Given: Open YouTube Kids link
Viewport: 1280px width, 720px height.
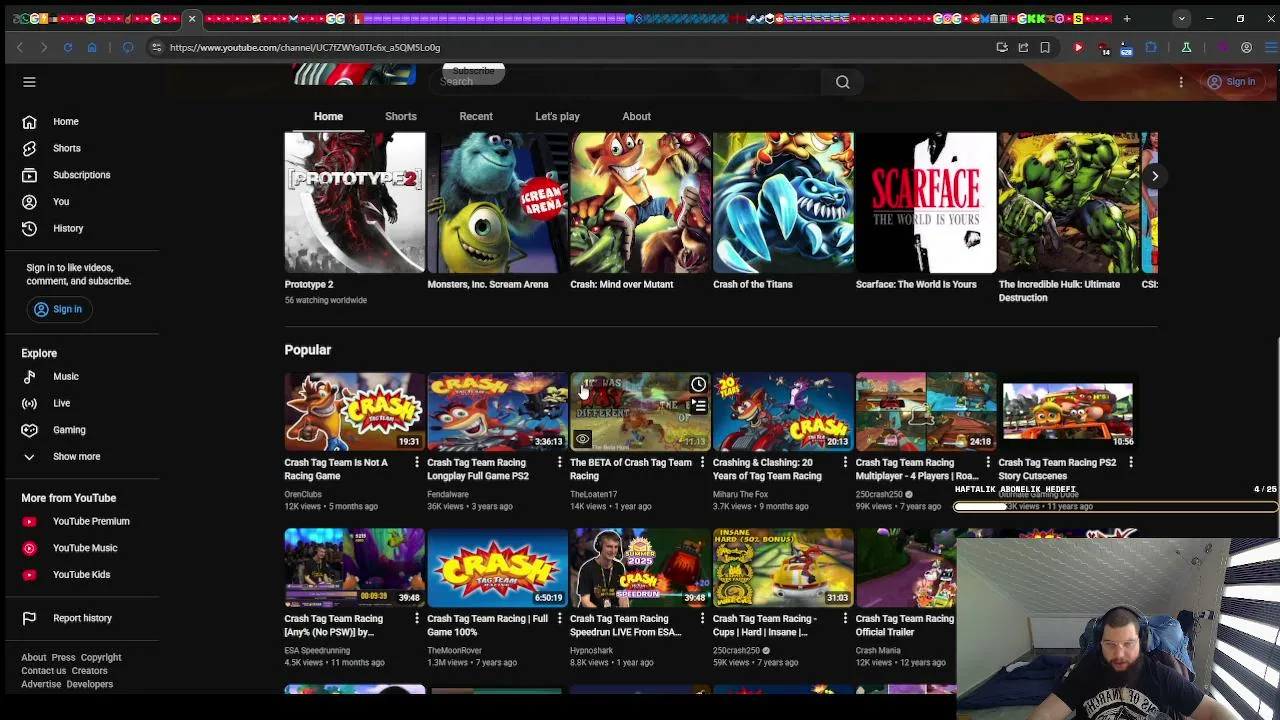Looking at the screenshot, I should point(80,575).
